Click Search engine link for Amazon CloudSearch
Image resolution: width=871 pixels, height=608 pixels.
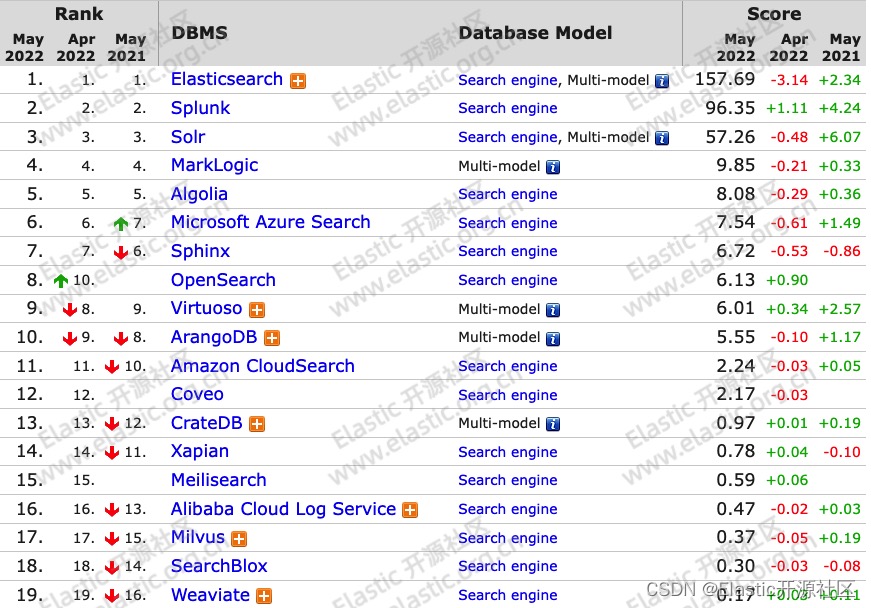click(508, 366)
